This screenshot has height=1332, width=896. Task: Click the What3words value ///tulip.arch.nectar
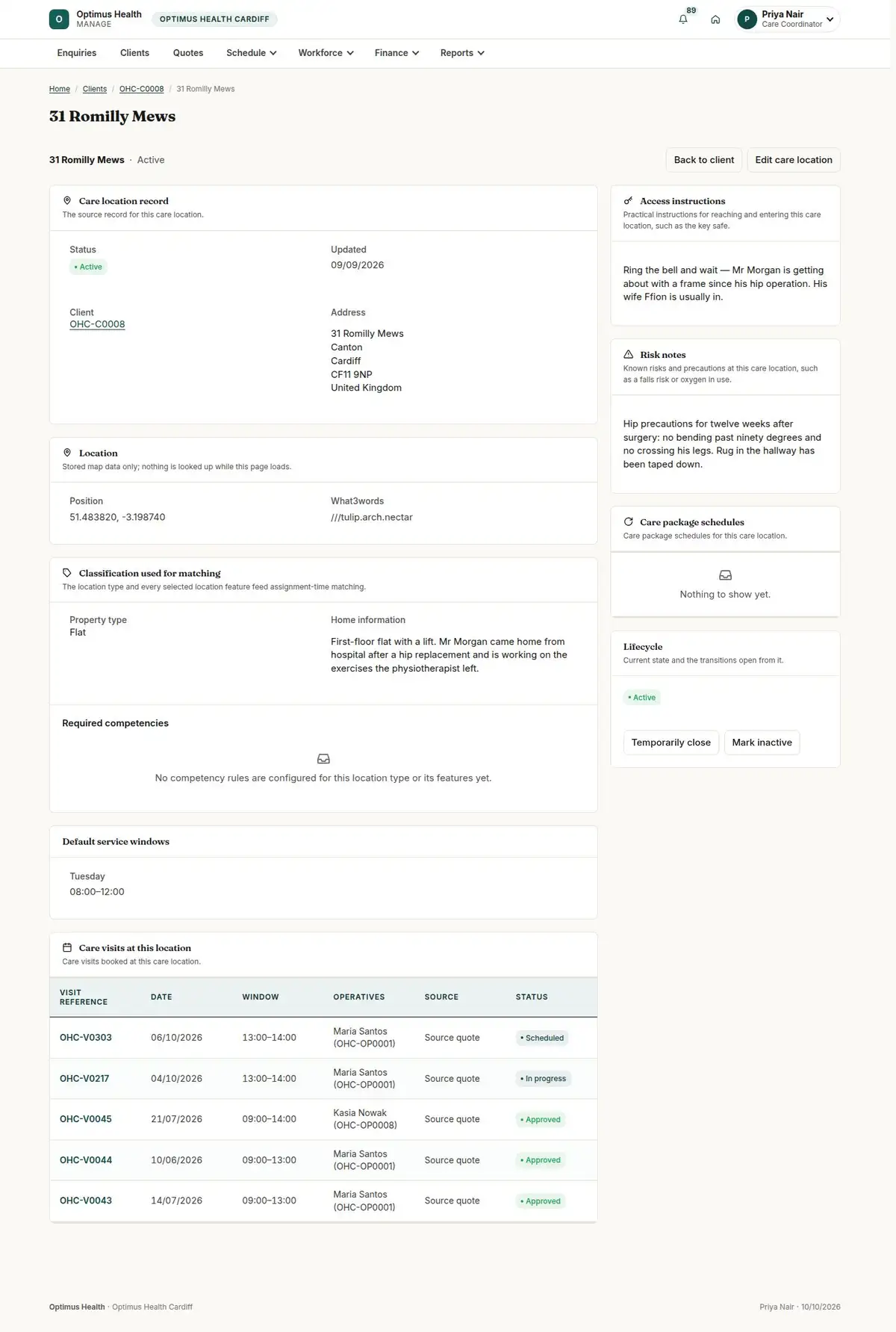click(372, 517)
